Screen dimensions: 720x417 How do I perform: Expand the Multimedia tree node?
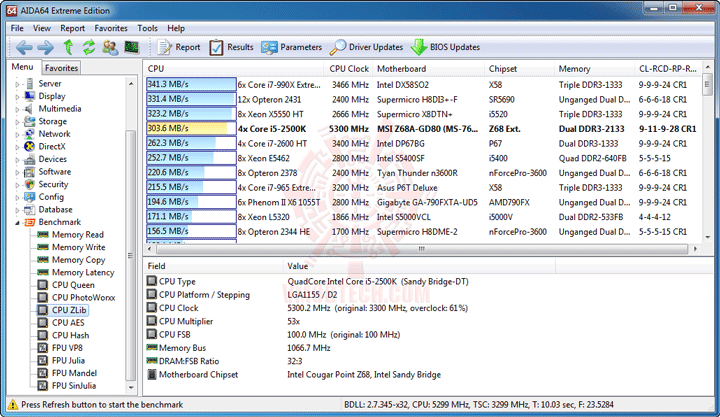17,109
